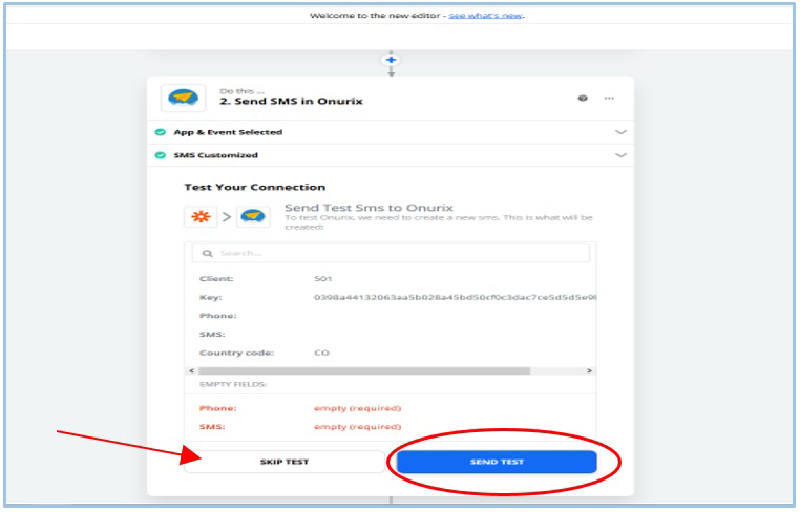Click the scrollbar left arrow
This screenshot has height=512, width=800.
pyautogui.click(x=191, y=371)
